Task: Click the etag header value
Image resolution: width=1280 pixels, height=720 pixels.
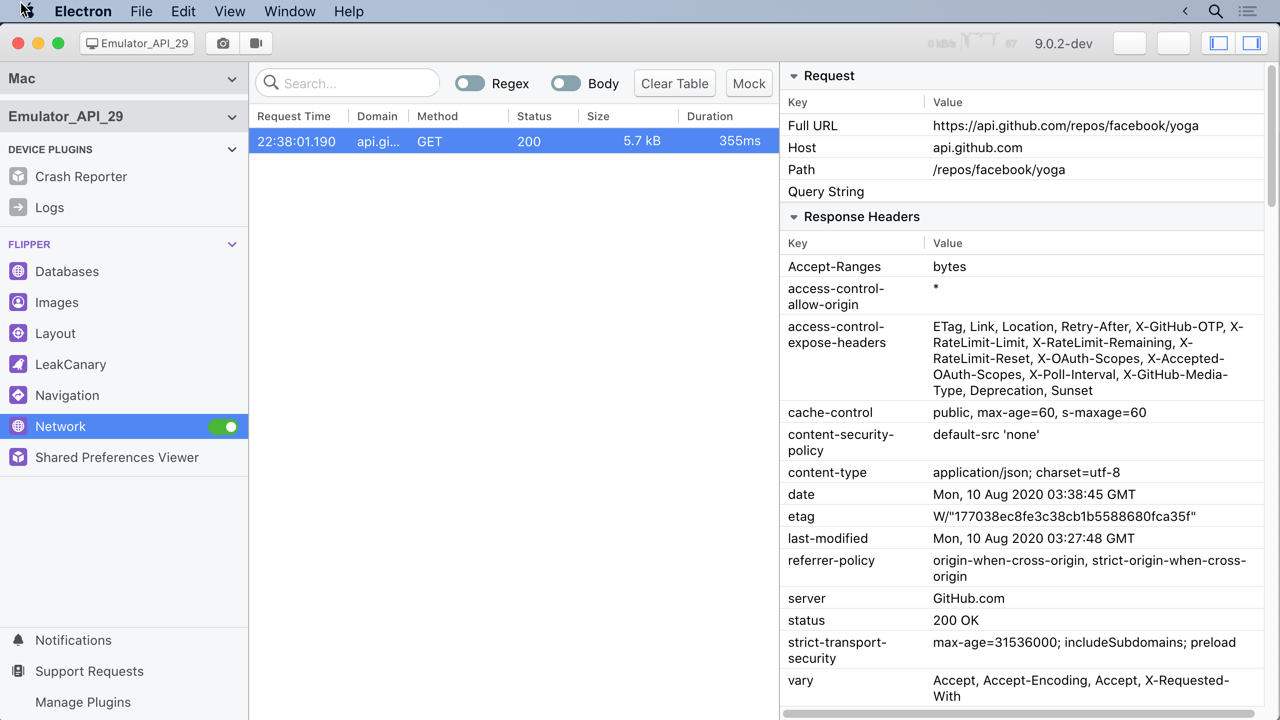Action: click(1065, 516)
